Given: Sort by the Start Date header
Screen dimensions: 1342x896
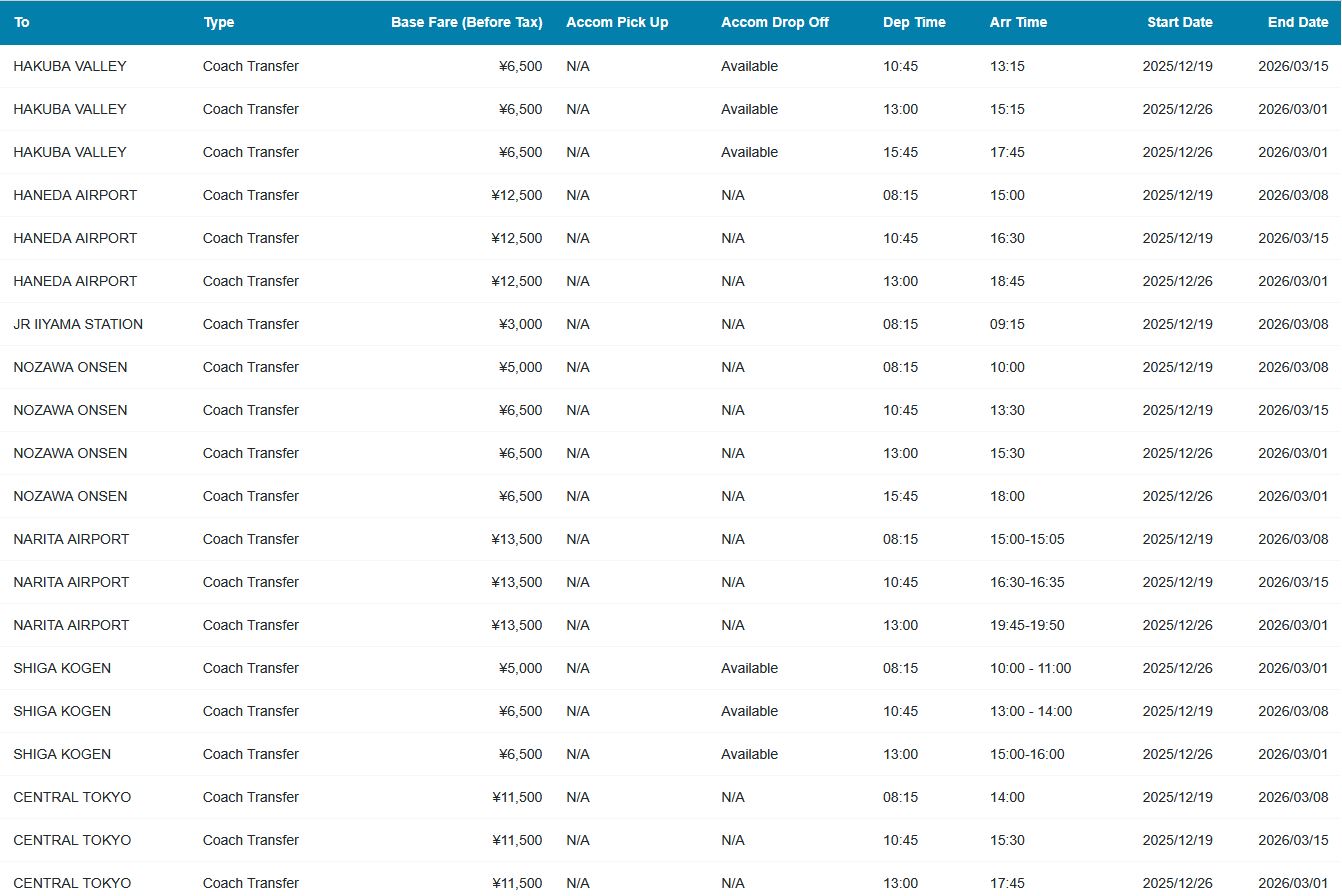Looking at the screenshot, I should click(x=1179, y=22).
